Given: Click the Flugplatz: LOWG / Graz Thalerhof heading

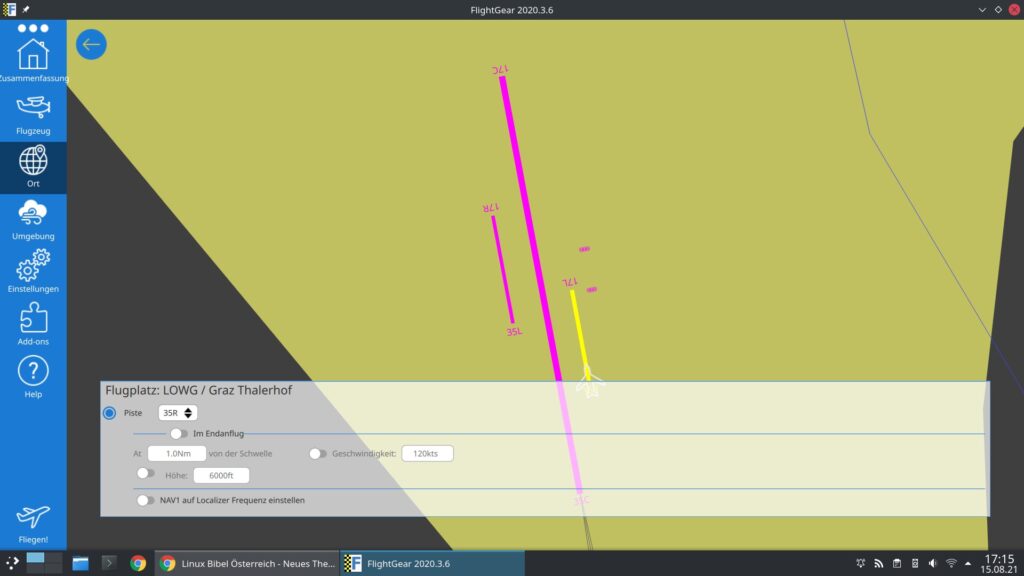Looking at the screenshot, I should tap(199, 390).
